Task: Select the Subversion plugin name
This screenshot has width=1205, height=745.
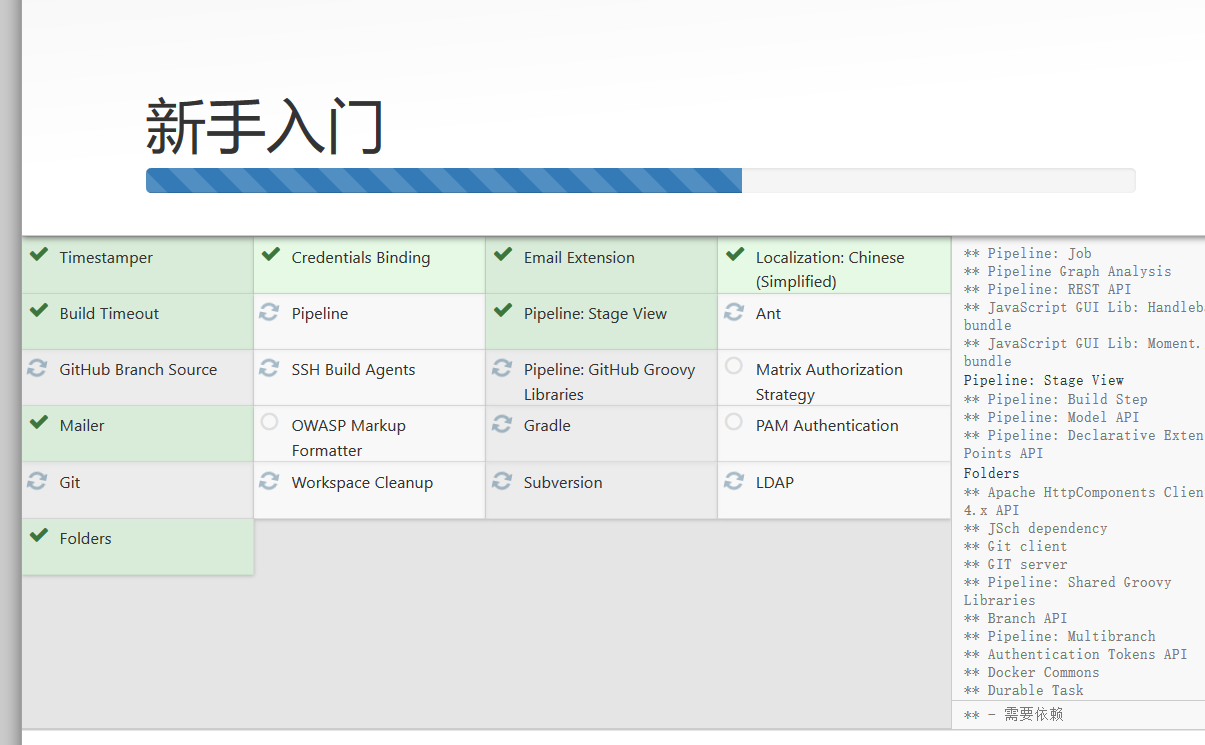Action: click(x=563, y=483)
